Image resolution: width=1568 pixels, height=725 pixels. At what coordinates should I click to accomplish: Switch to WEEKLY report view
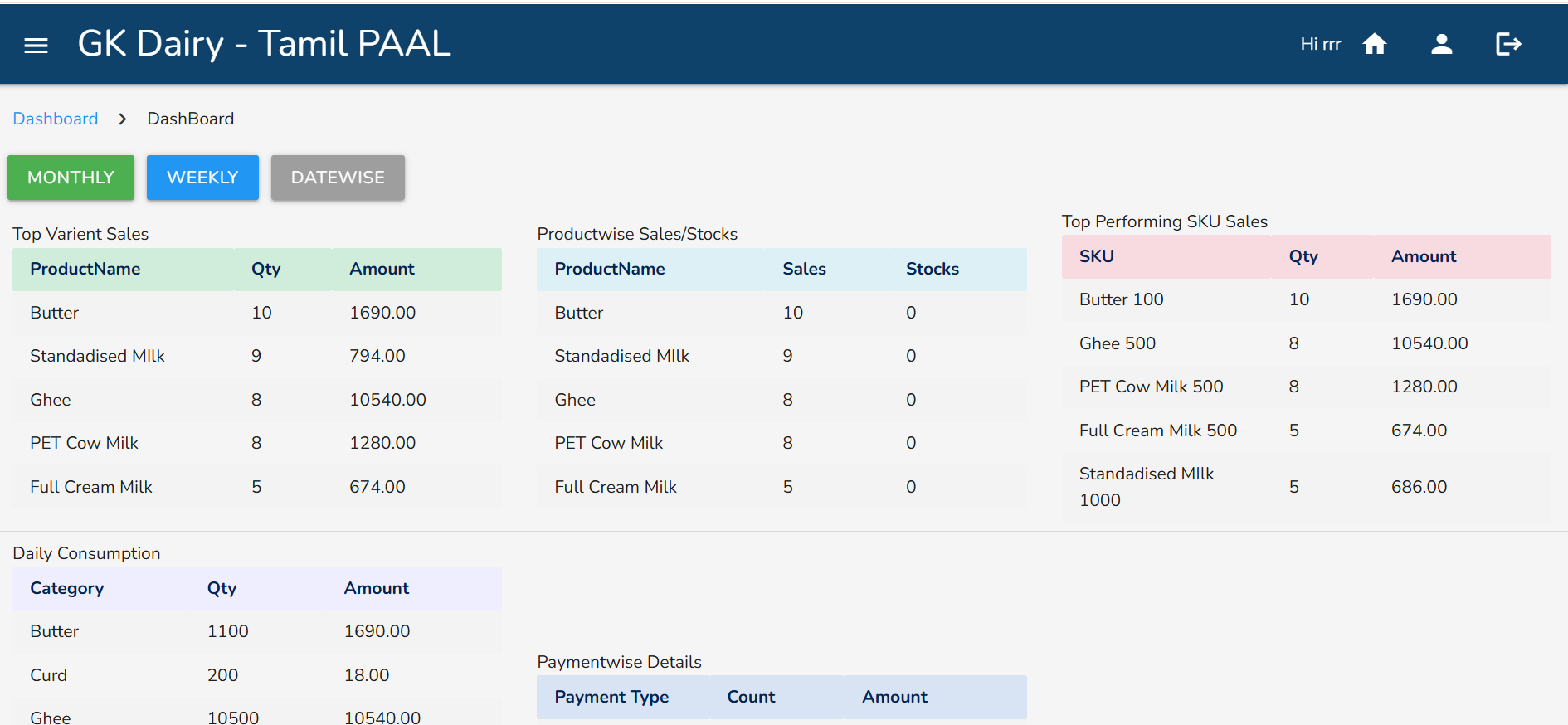[x=202, y=178]
